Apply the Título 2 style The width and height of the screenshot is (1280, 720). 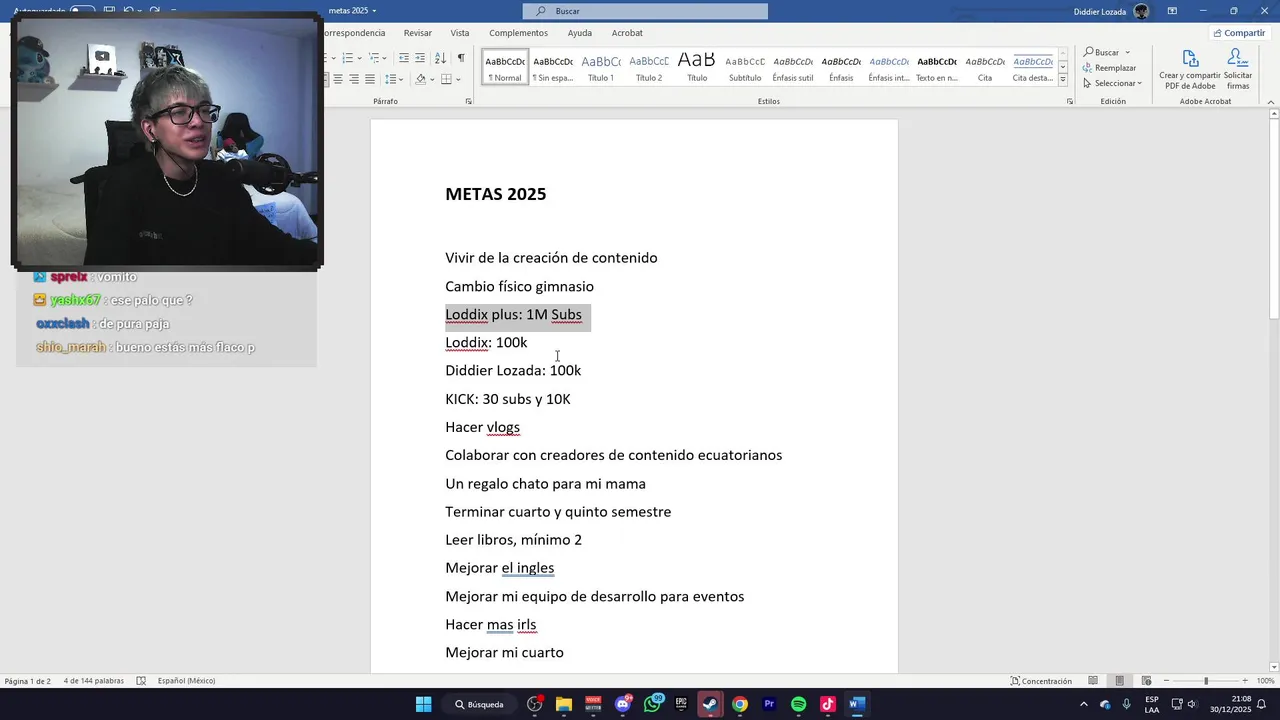tap(649, 67)
